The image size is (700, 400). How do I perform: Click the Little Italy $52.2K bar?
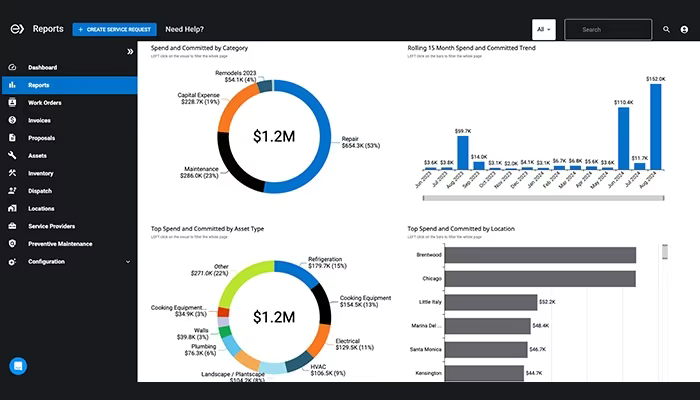(x=491, y=302)
